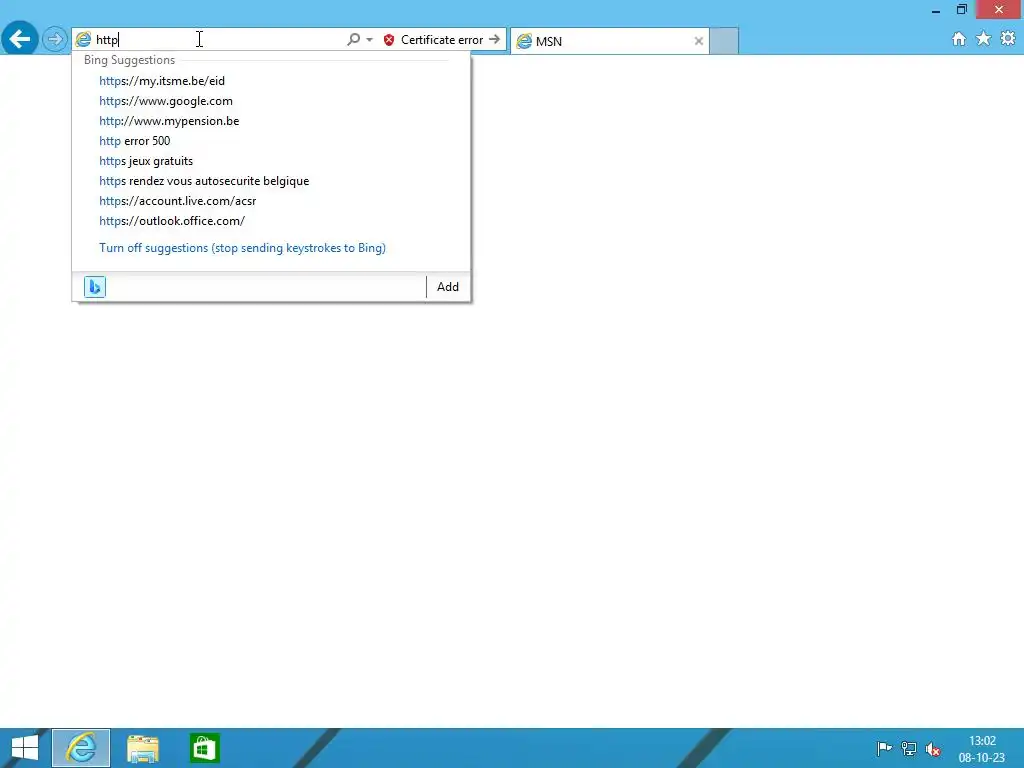Image resolution: width=1024 pixels, height=768 pixels.
Task: Open File Explorer from taskbar
Action: click(x=143, y=748)
